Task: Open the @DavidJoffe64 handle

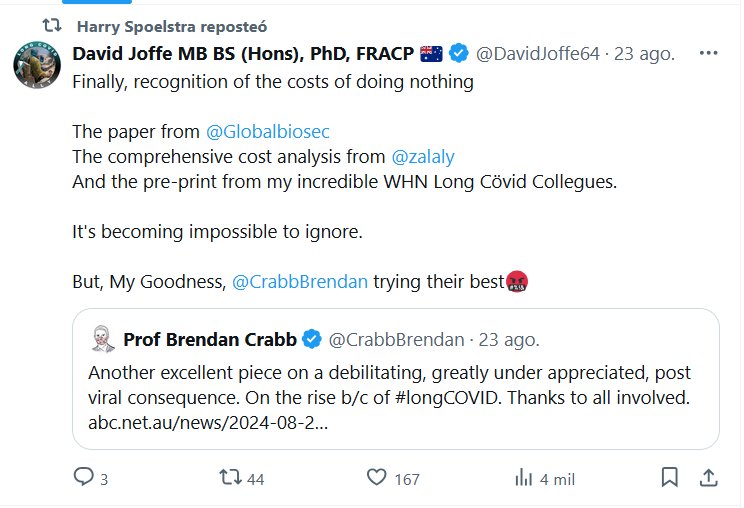Action: (538, 53)
